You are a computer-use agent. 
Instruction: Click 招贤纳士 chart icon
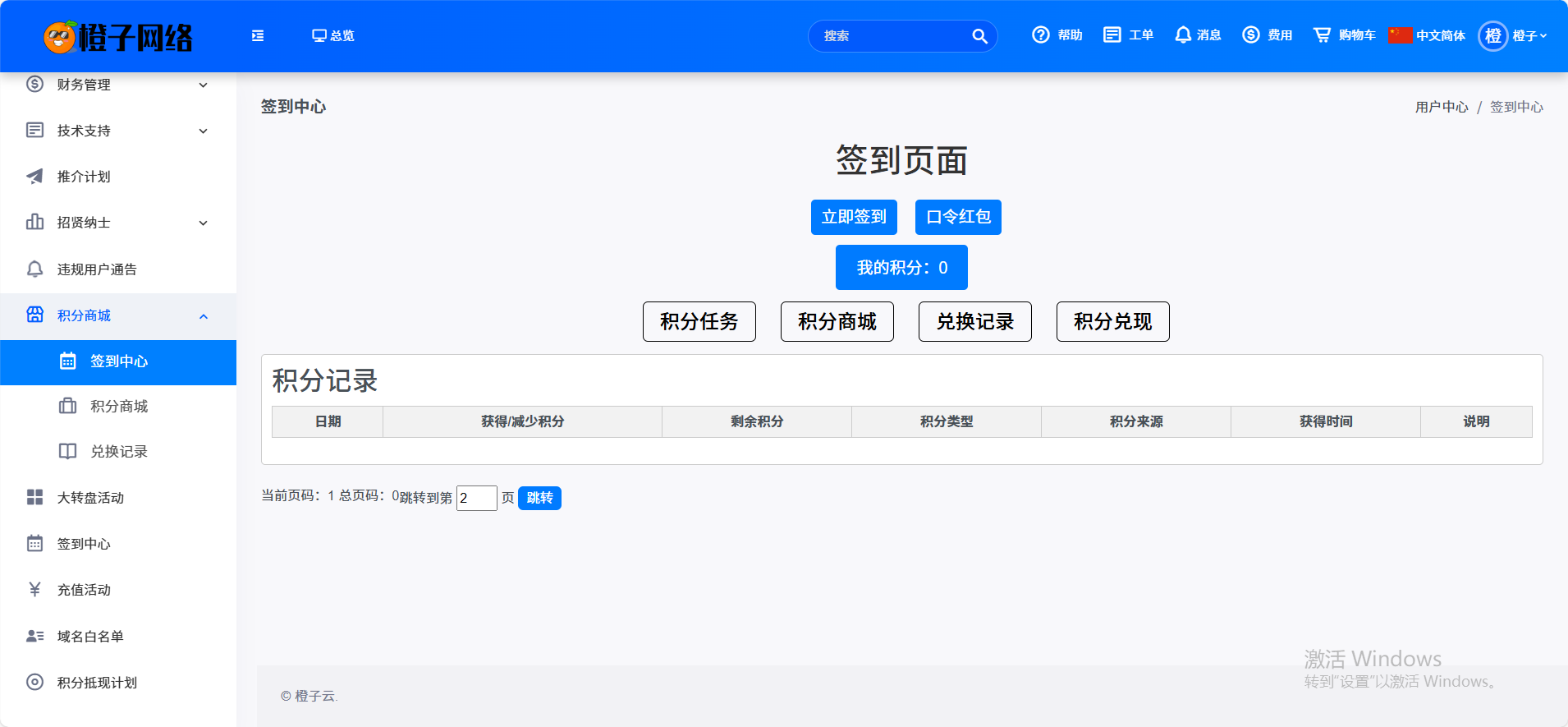tap(34, 222)
